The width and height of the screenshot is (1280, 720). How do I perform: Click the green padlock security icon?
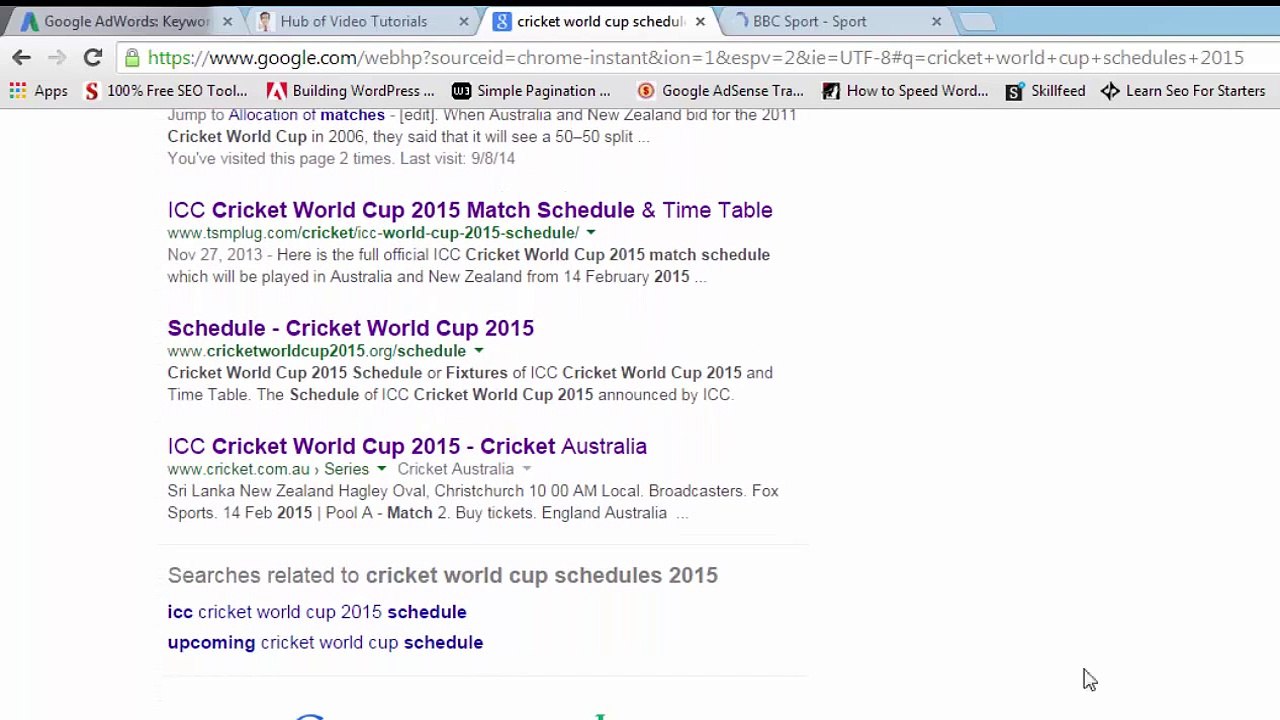[132, 58]
